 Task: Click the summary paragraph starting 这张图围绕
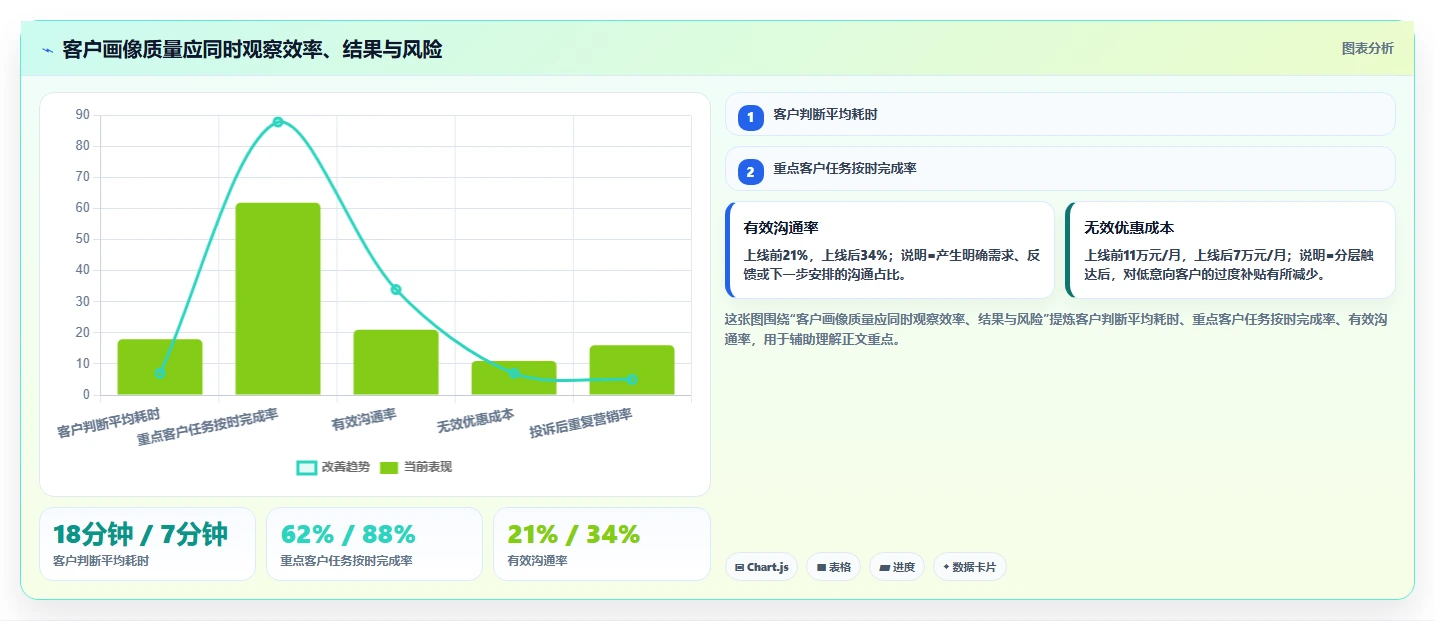pyautogui.click(x=1055, y=329)
